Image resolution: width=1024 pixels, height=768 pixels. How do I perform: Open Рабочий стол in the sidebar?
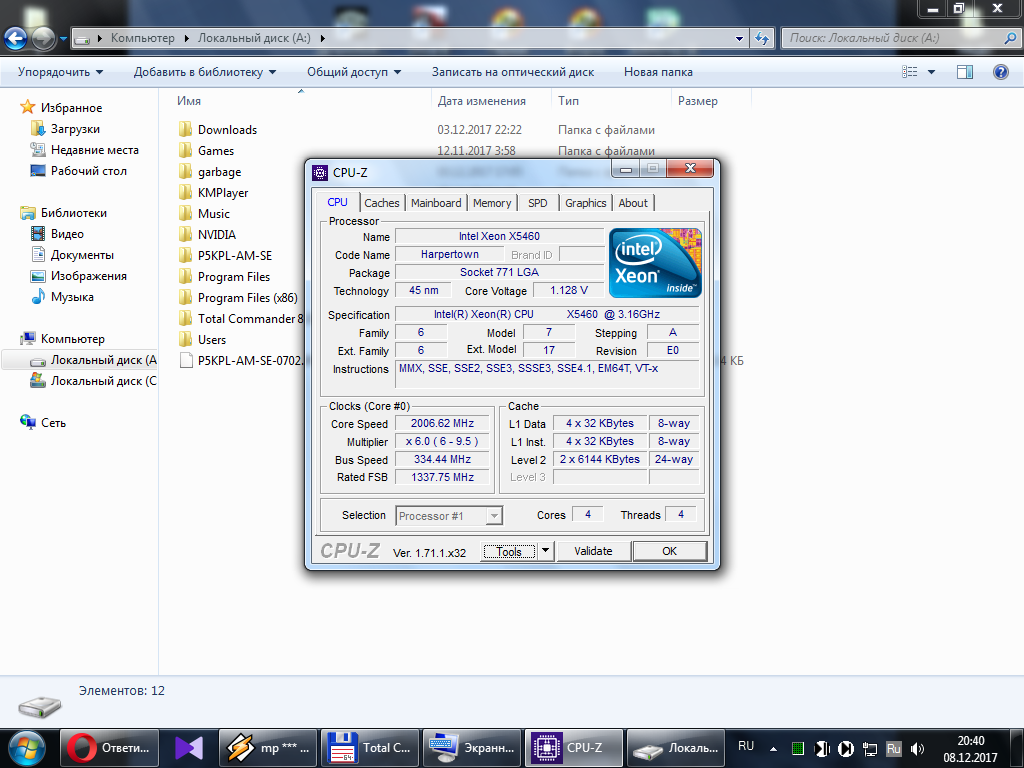[x=89, y=170]
